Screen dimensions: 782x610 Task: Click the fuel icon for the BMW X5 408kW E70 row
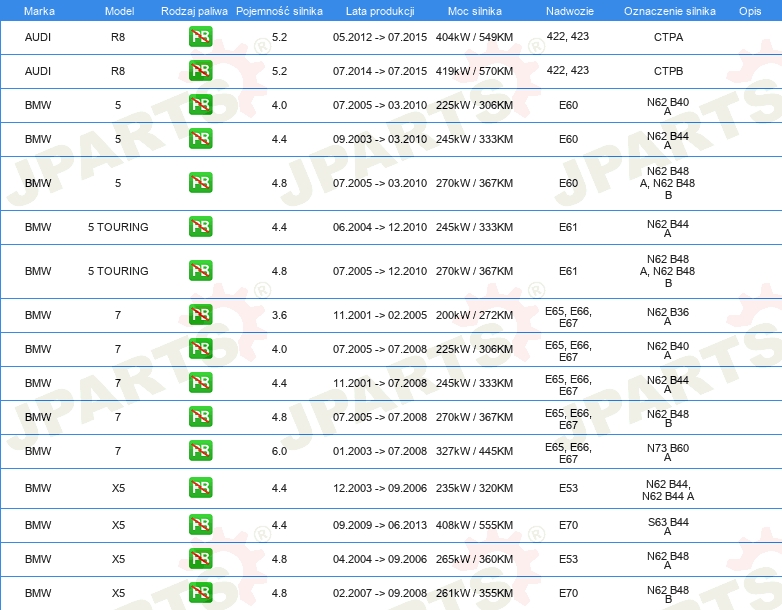click(x=200, y=524)
